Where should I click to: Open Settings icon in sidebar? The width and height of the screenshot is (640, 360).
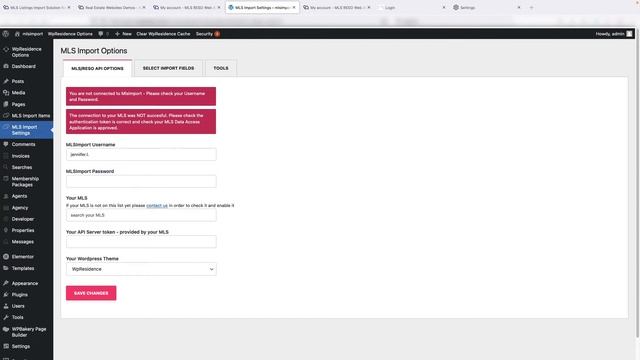click(x=6, y=346)
